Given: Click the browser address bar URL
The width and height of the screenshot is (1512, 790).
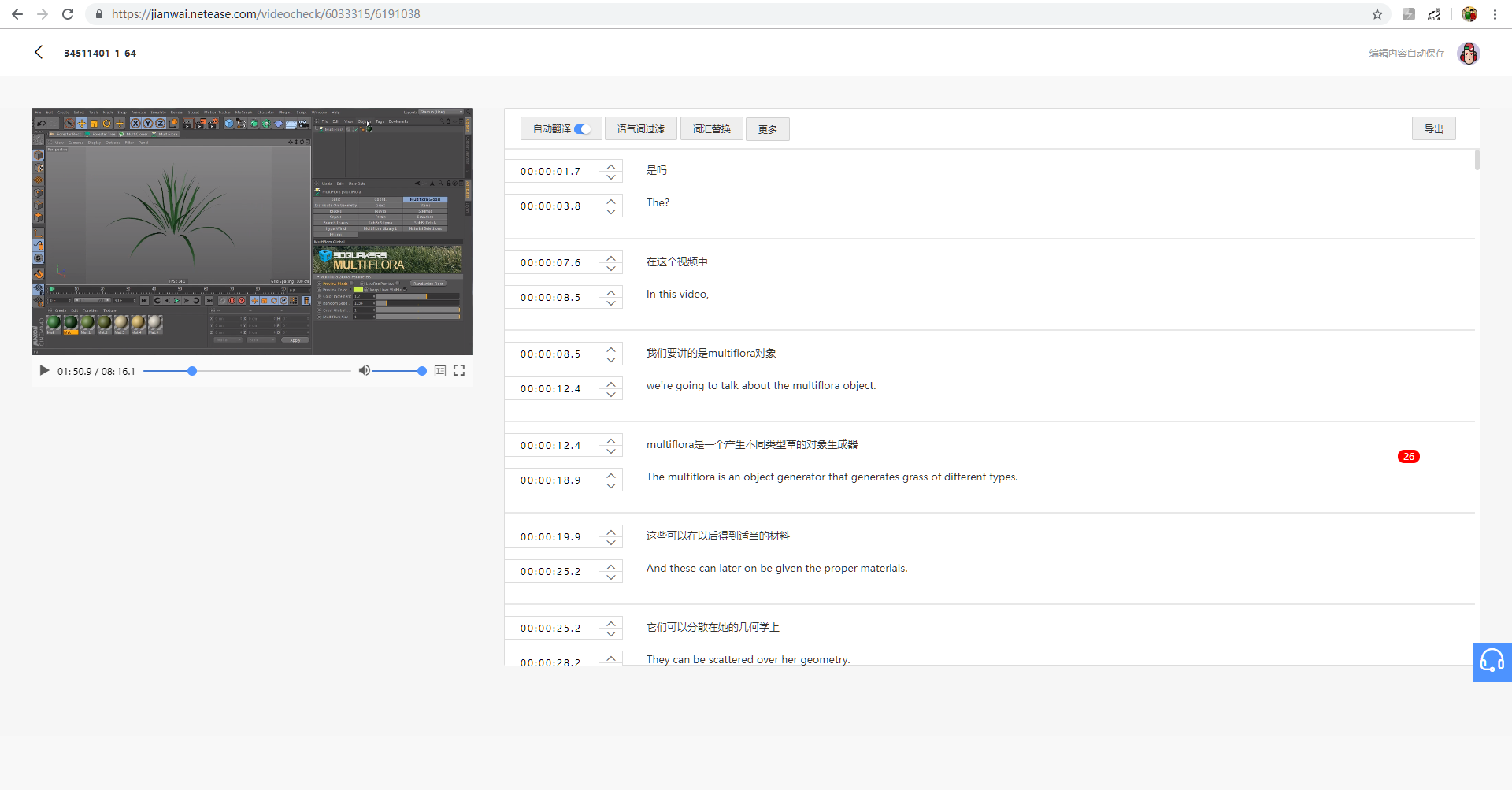Looking at the screenshot, I should pyautogui.click(x=266, y=14).
